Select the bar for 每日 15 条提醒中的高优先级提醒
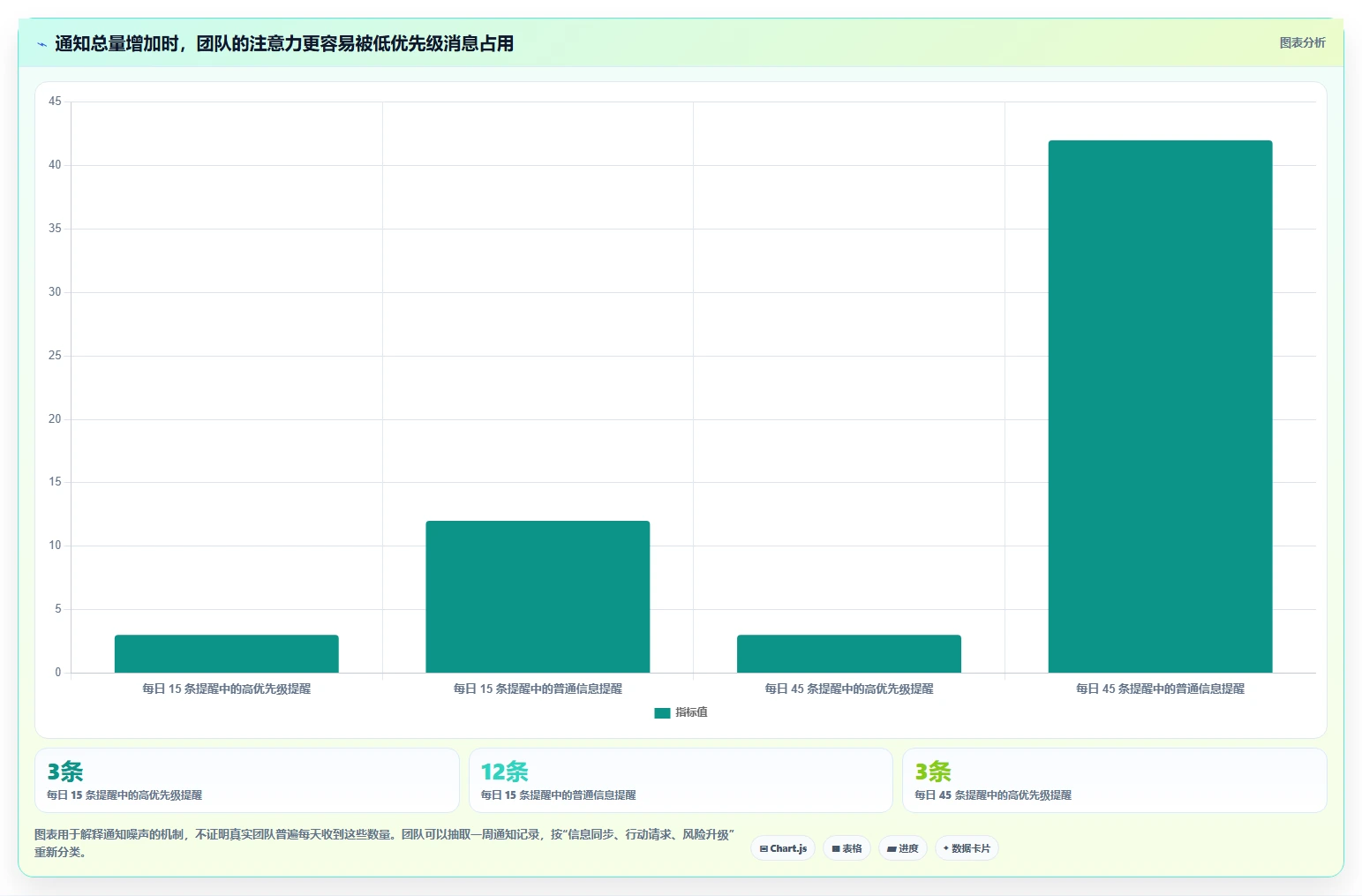Screen dimensions: 1362x896 (x=227, y=653)
